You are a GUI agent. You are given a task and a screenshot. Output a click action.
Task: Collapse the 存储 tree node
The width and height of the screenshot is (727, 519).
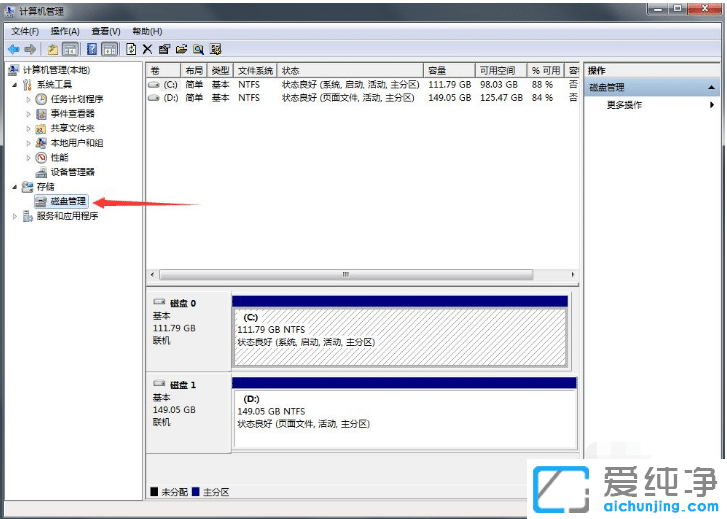click(14, 187)
